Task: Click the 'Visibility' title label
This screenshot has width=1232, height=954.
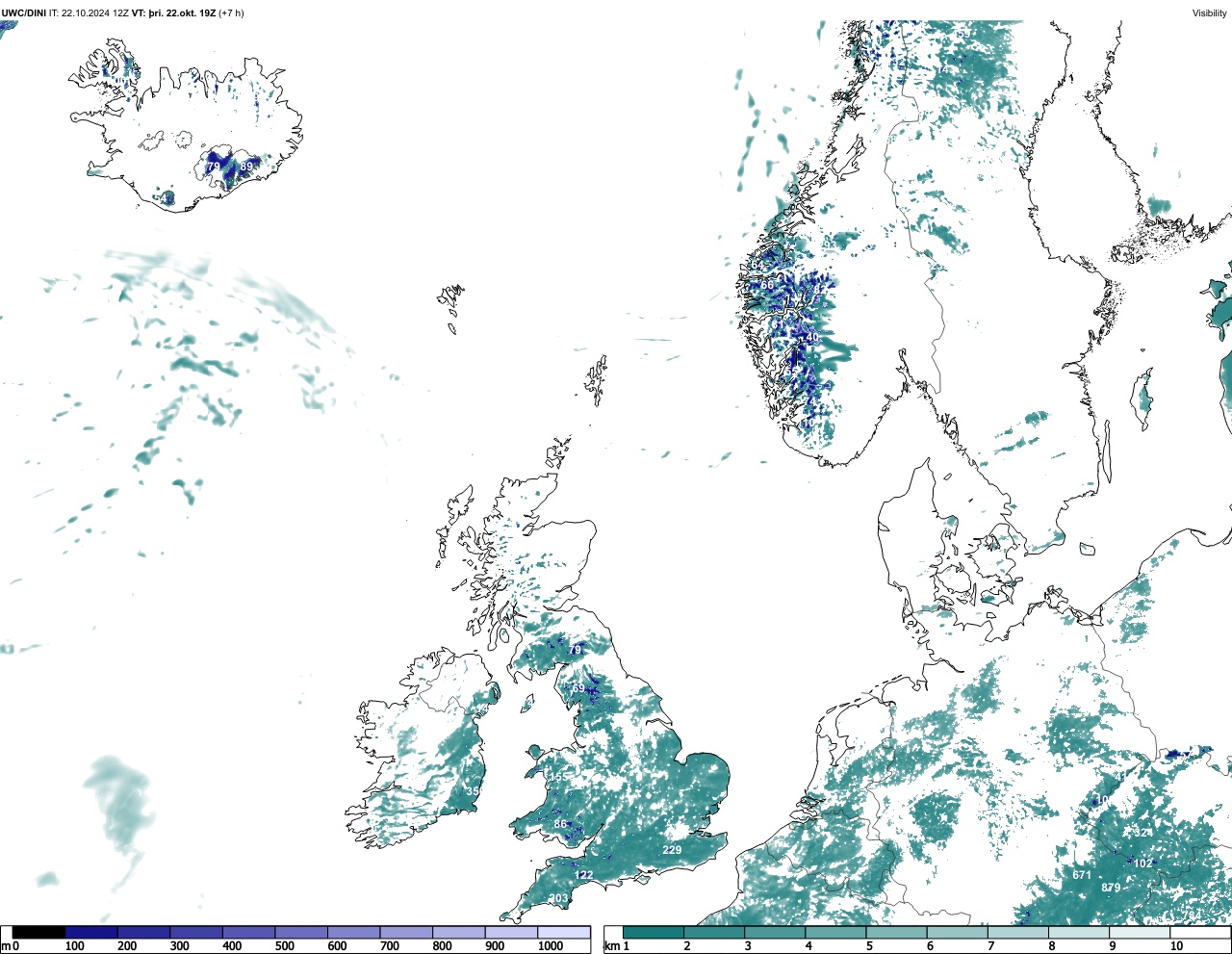Action: (1210, 13)
